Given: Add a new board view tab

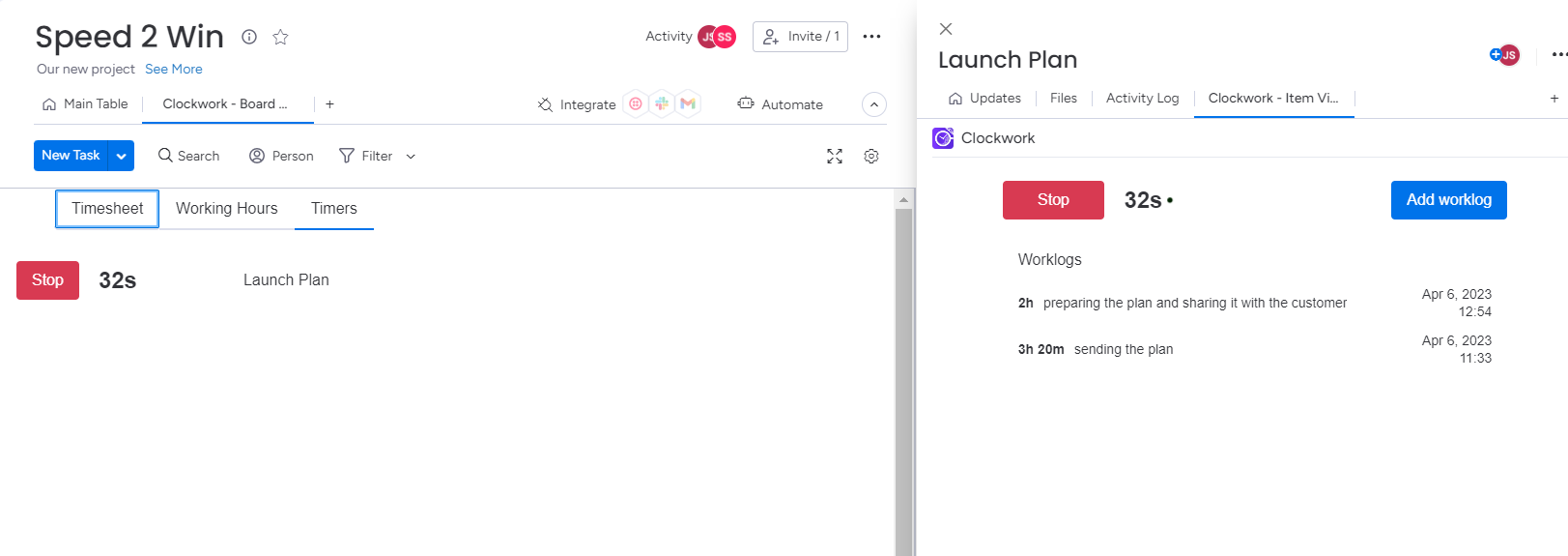Looking at the screenshot, I should (329, 104).
